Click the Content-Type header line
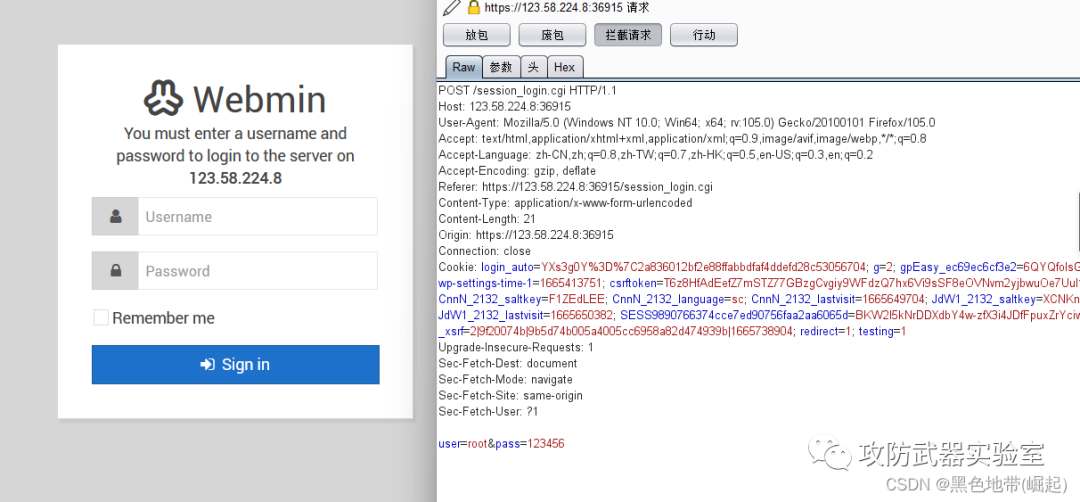This screenshot has height=502, width=1080. tap(565, 203)
